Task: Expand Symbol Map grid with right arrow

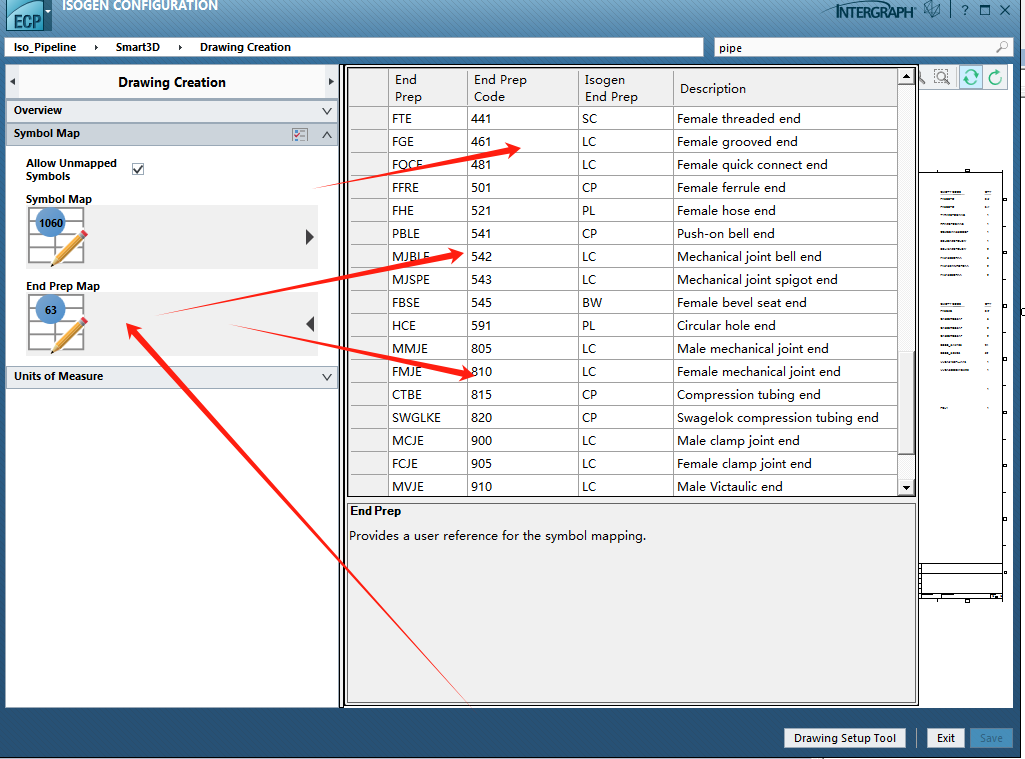Action: (310, 237)
